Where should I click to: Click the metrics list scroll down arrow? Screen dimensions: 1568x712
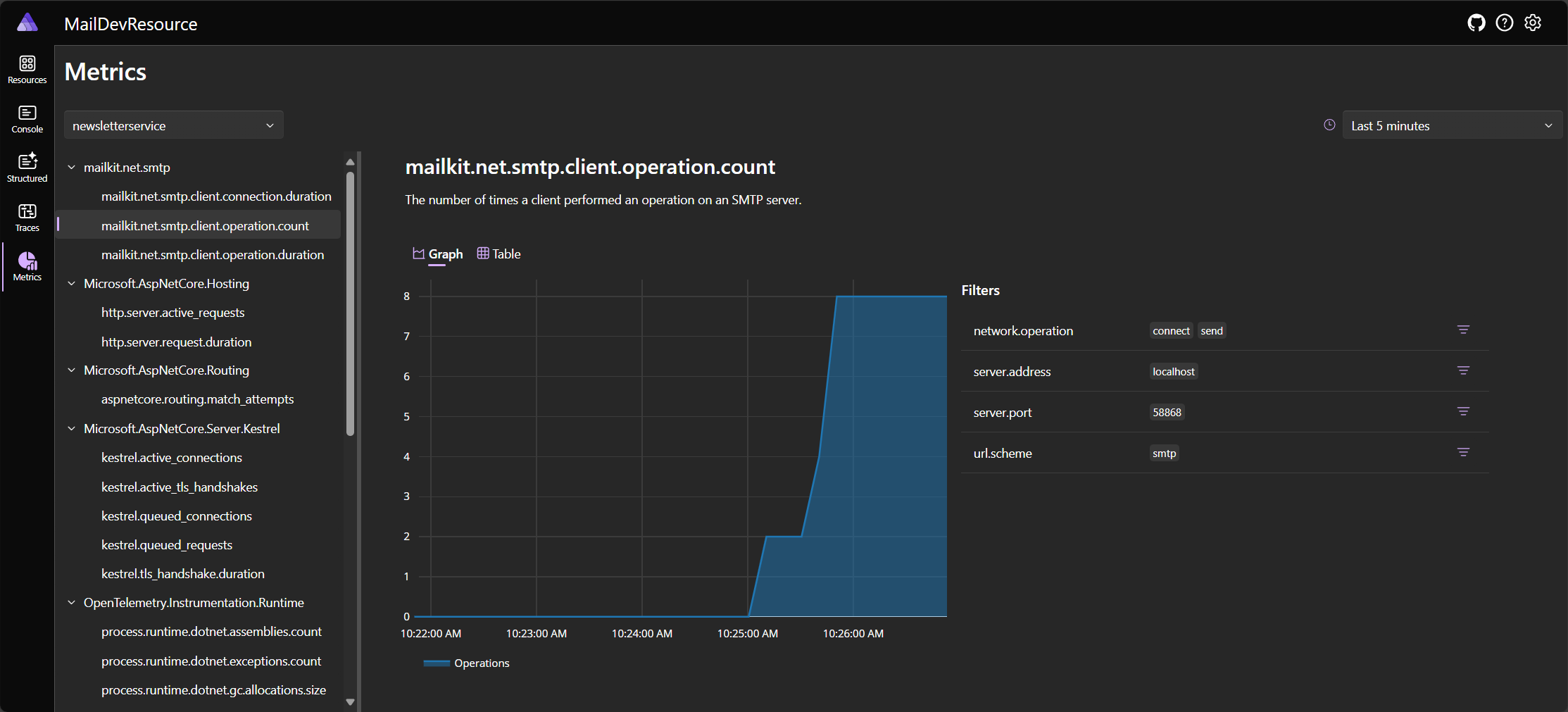pos(350,702)
